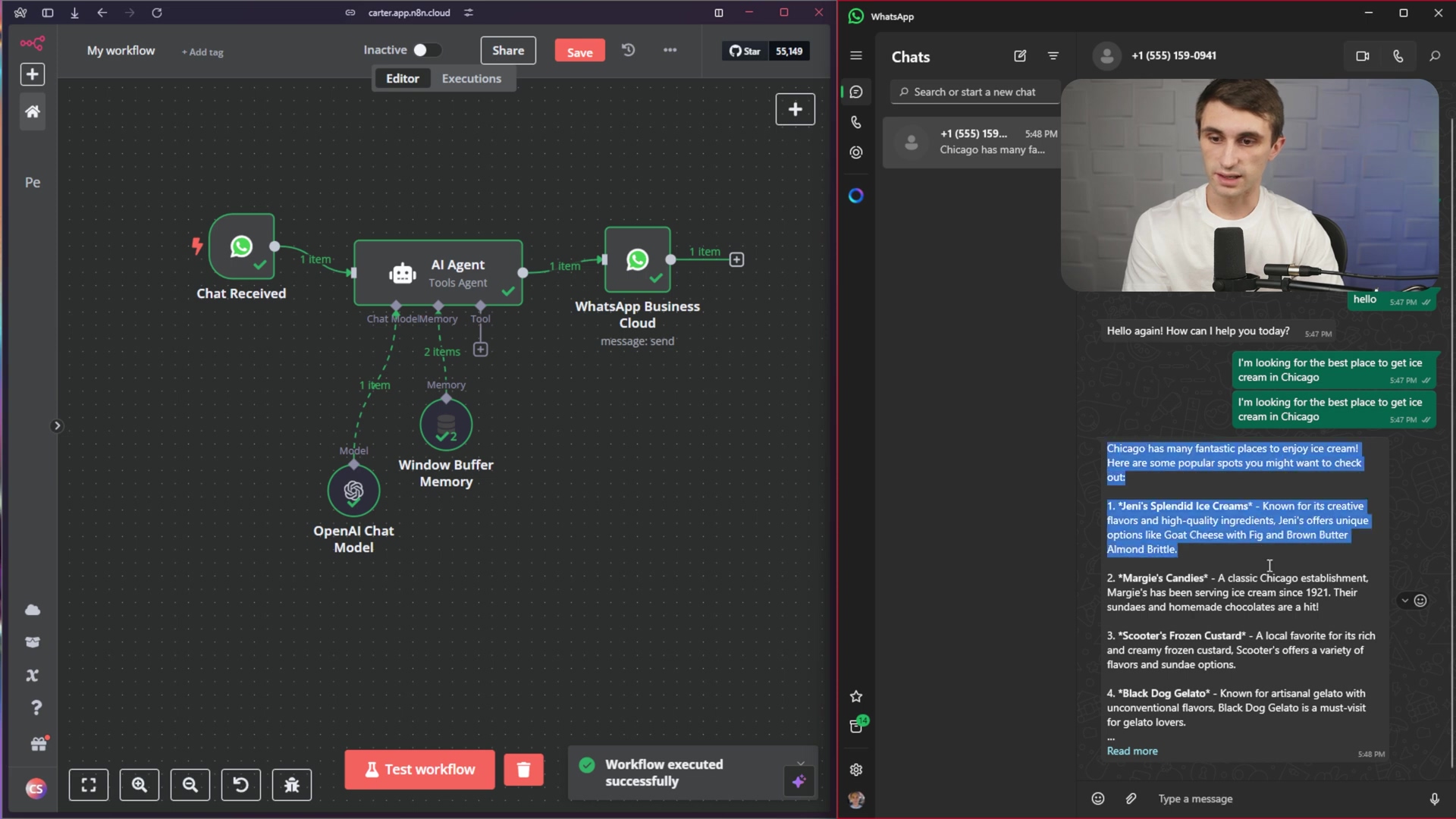Open WhatsApp chat filter icon
The width and height of the screenshot is (1456, 819).
click(1053, 56)
